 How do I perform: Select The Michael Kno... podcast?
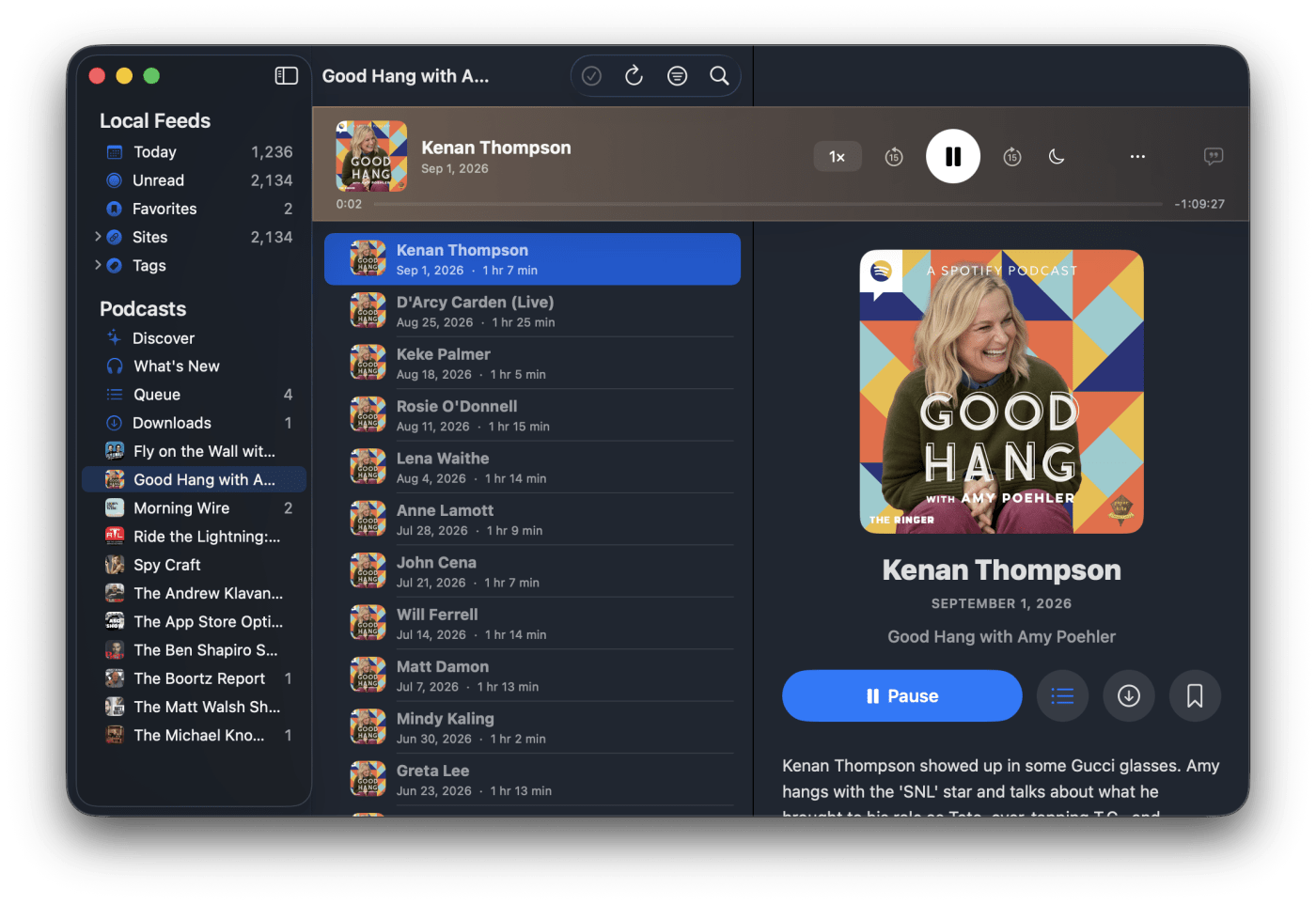coord(195,735)
